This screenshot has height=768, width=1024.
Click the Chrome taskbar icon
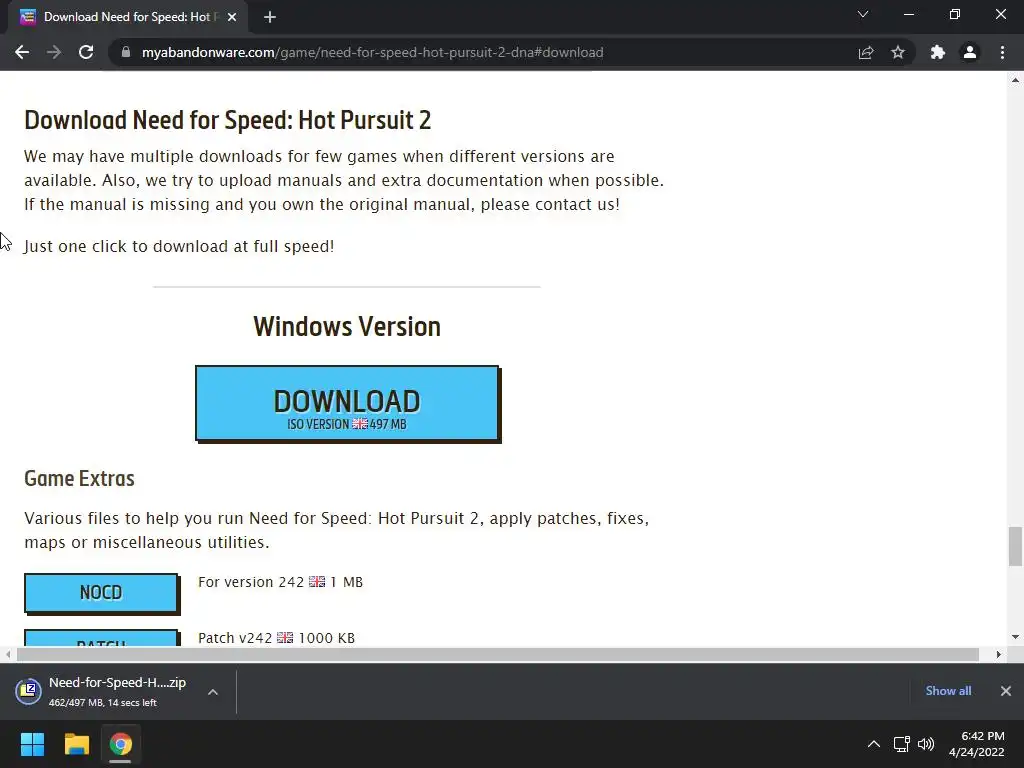[120, 744]
